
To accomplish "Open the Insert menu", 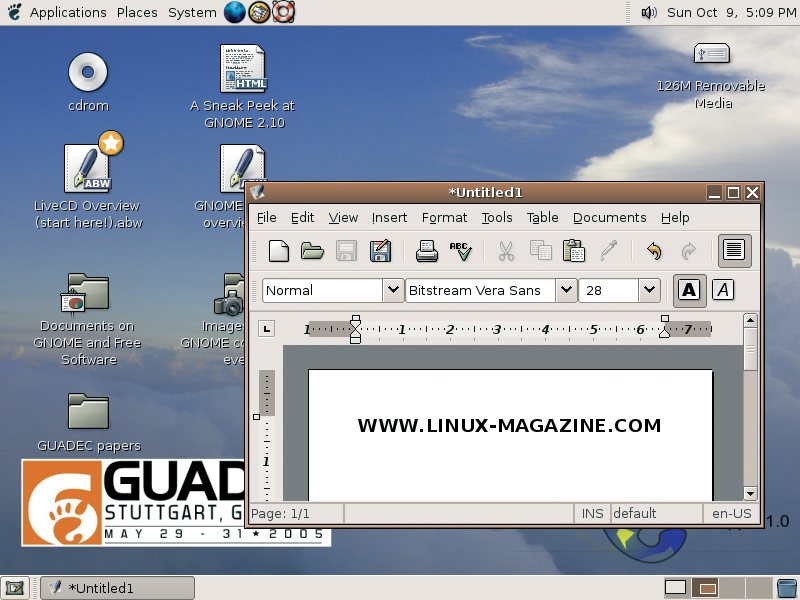I will tap(389, 218).
